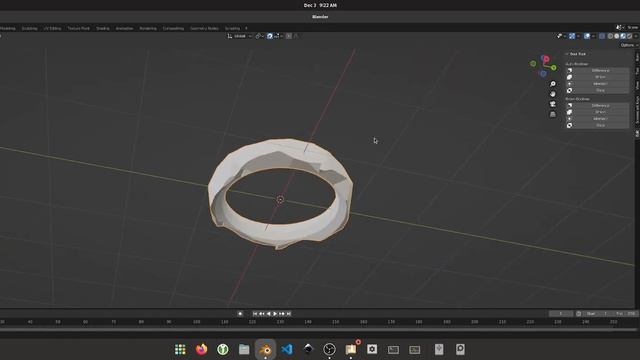Switch to the Animation workspace tab

point(124,28)
